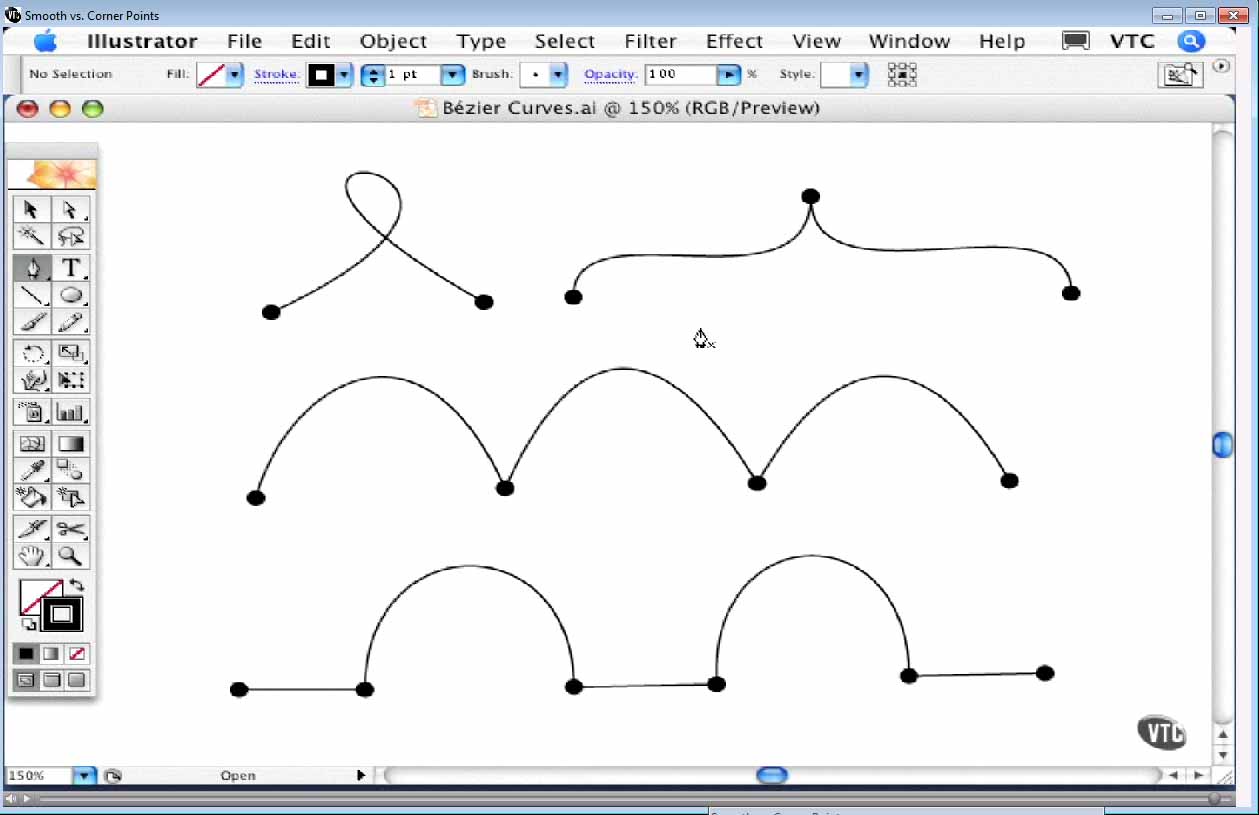Set paint mode to Gradient
Image resolution: width=1259 pixels, height=815 pixels.
[51, 653]
